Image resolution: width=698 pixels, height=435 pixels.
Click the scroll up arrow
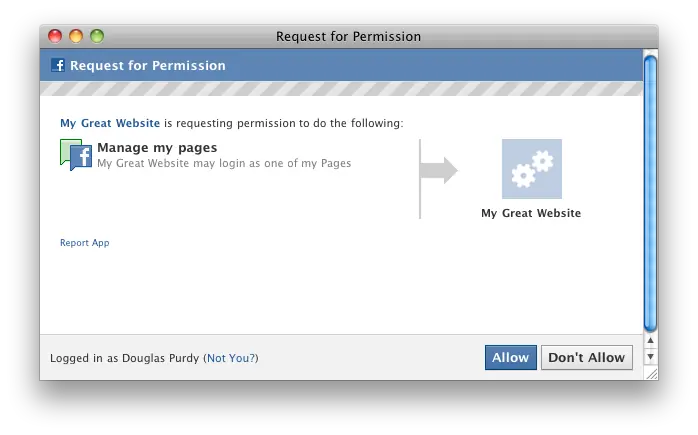pos(650,341)
